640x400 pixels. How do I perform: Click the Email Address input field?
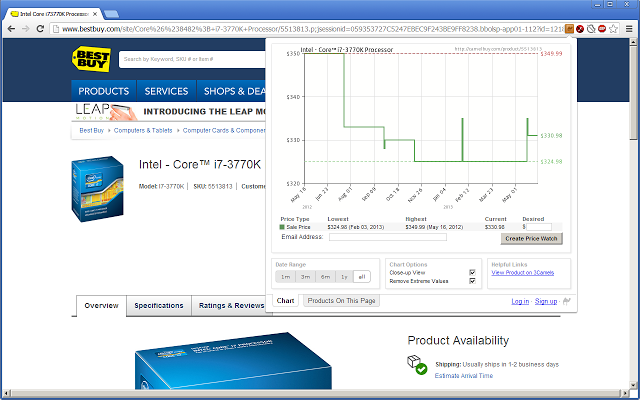coord(388,237)
